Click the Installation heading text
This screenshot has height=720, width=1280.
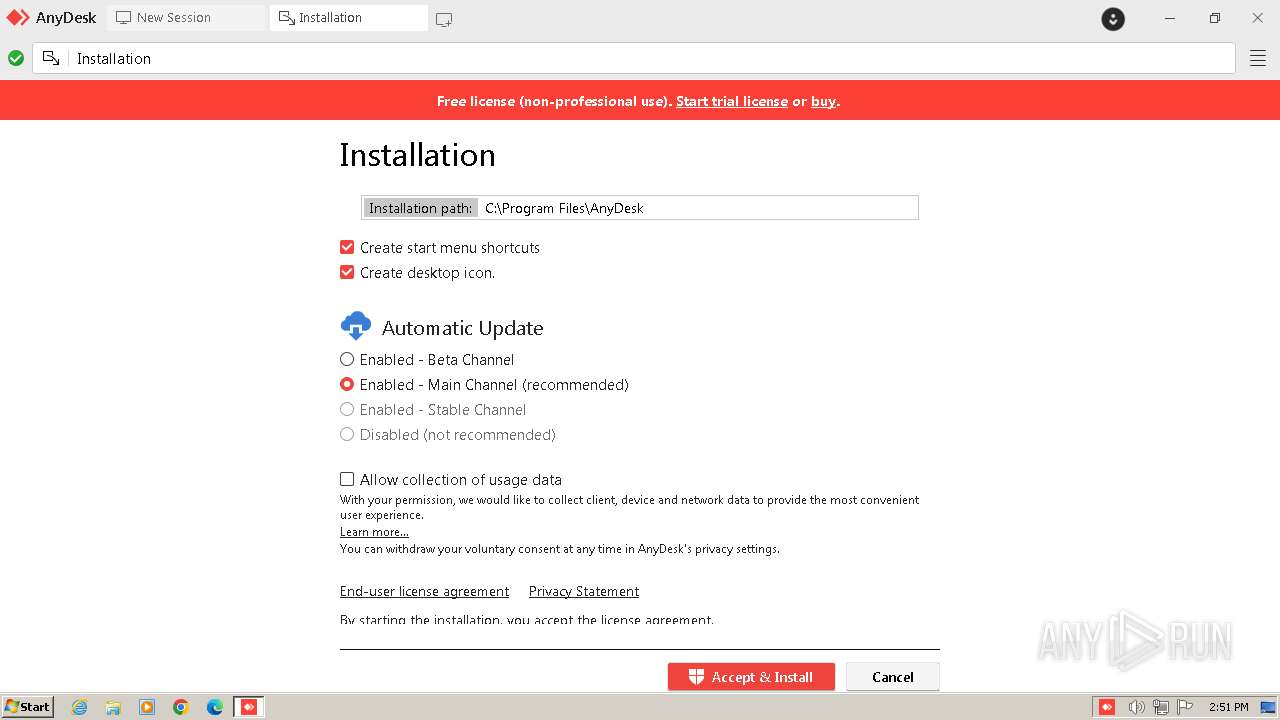click(x=417, y=155)
